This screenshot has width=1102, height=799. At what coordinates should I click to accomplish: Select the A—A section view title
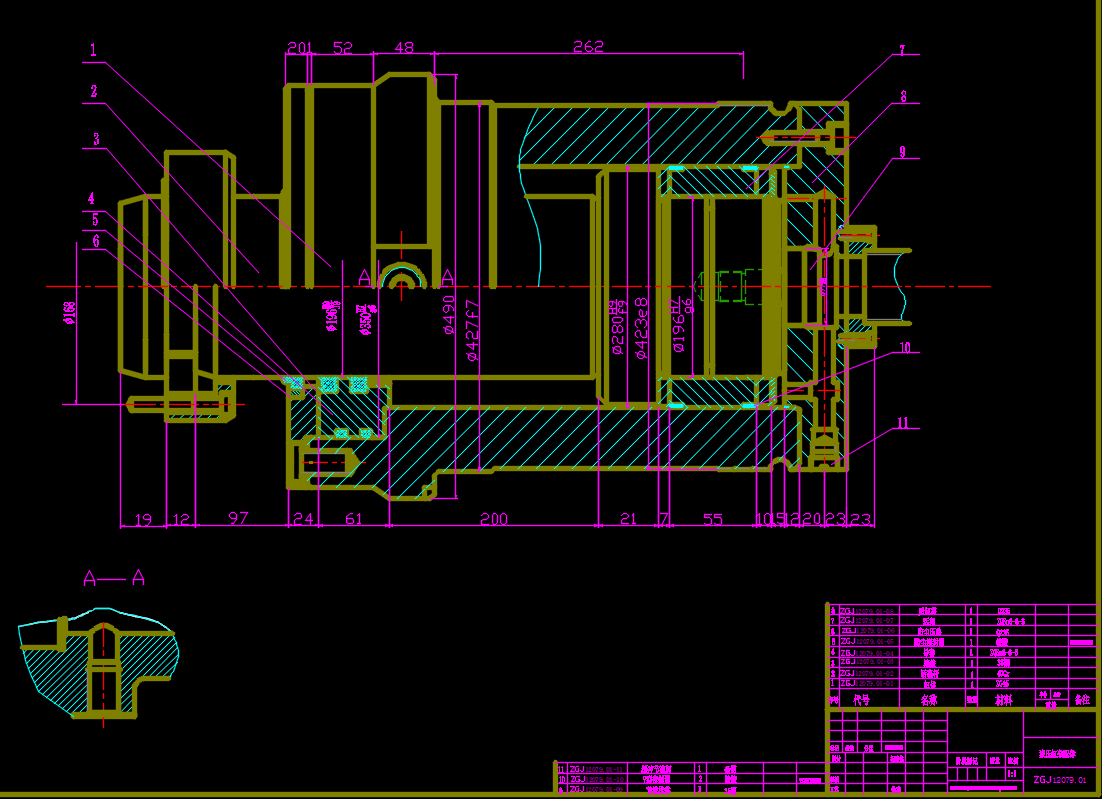(114, 578)
